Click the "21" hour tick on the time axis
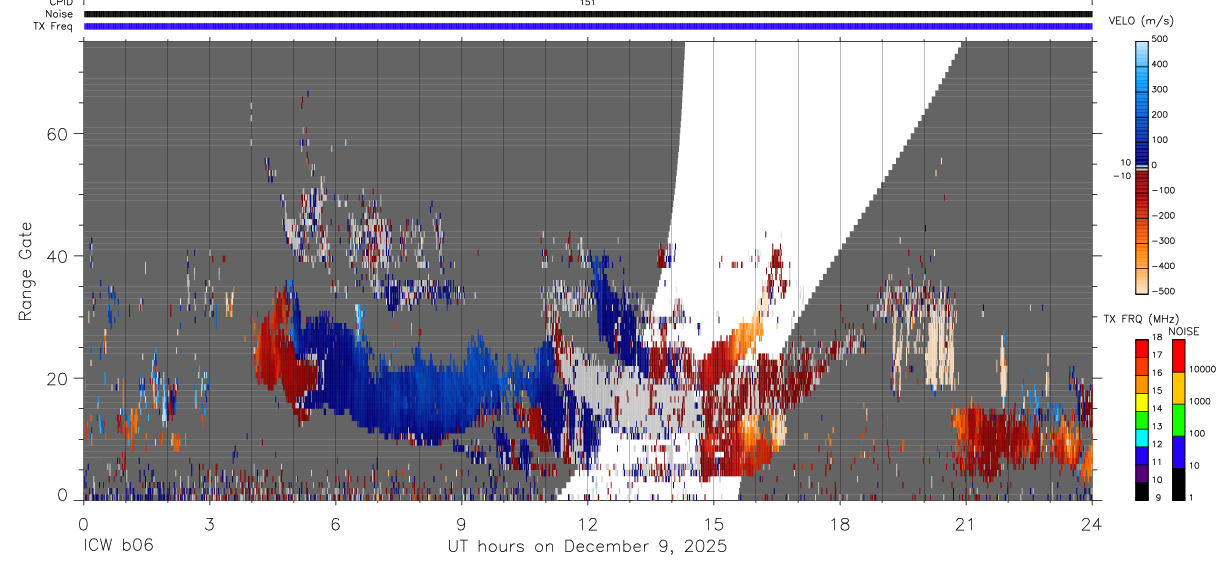 pos(965,523)
